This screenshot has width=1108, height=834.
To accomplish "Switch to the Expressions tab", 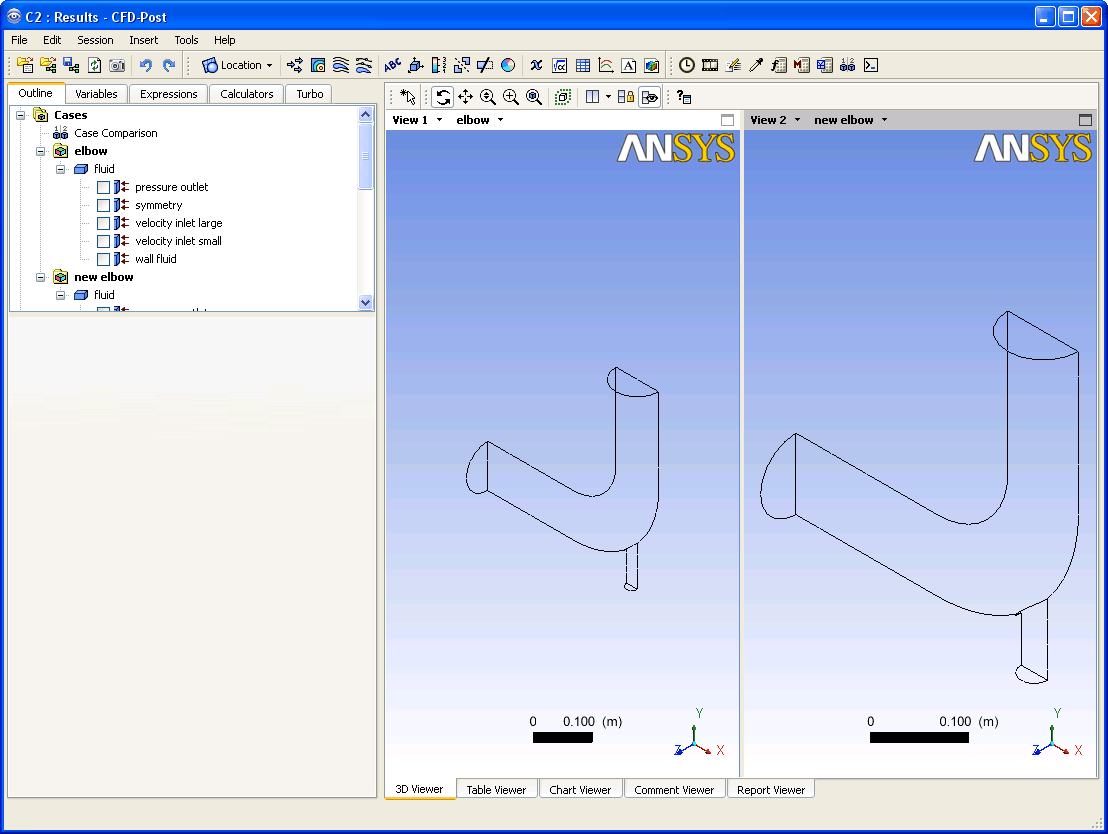I will click(168, 94).
